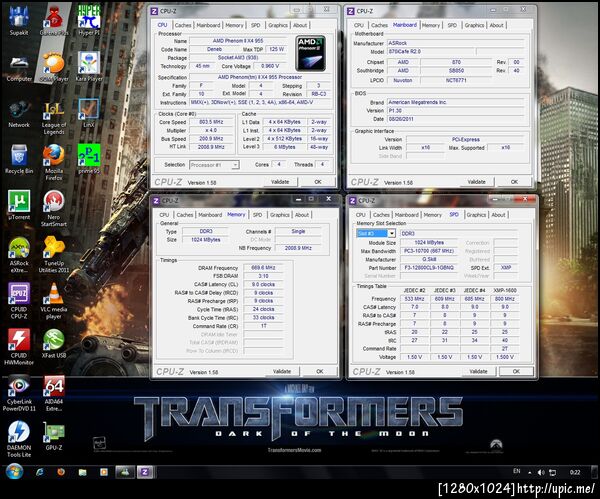Image resolution: width=600 pixels, height=499 pixels.
Task: Click the American Megatrends Inc. brand value
Action: (x=455, y=103)
